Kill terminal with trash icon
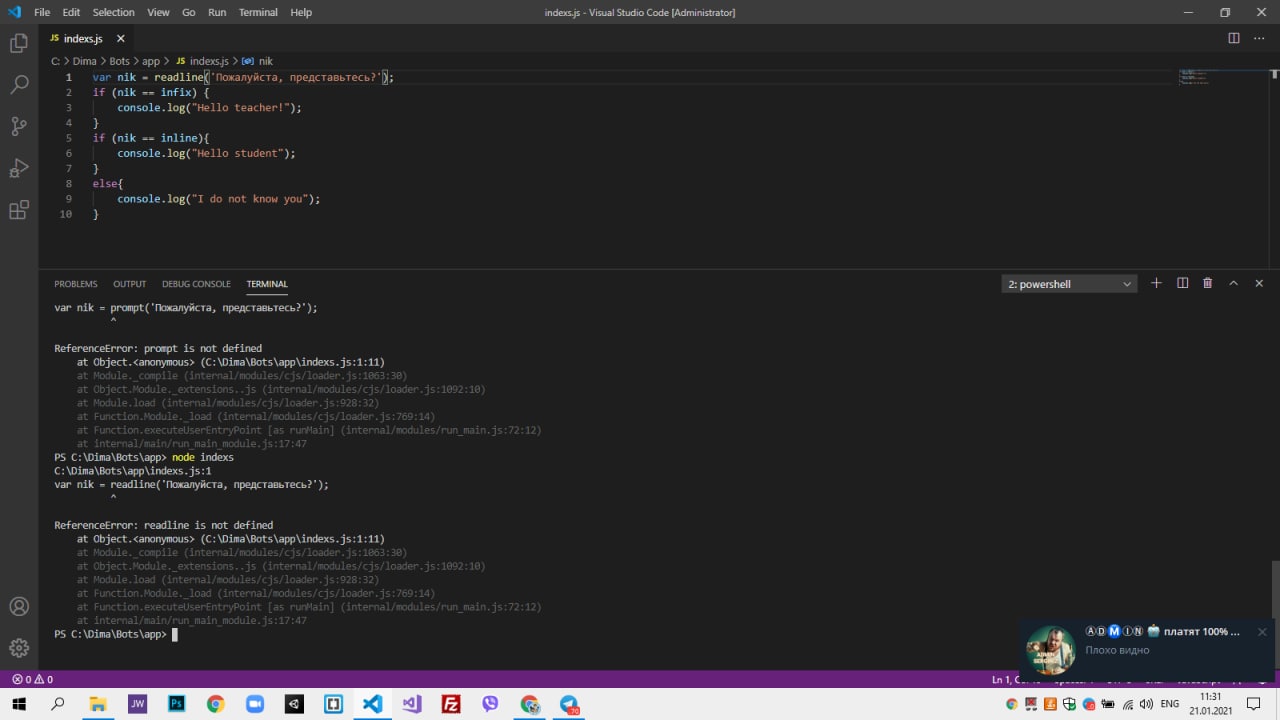 pyautogui.click(x=1207, y=284)
